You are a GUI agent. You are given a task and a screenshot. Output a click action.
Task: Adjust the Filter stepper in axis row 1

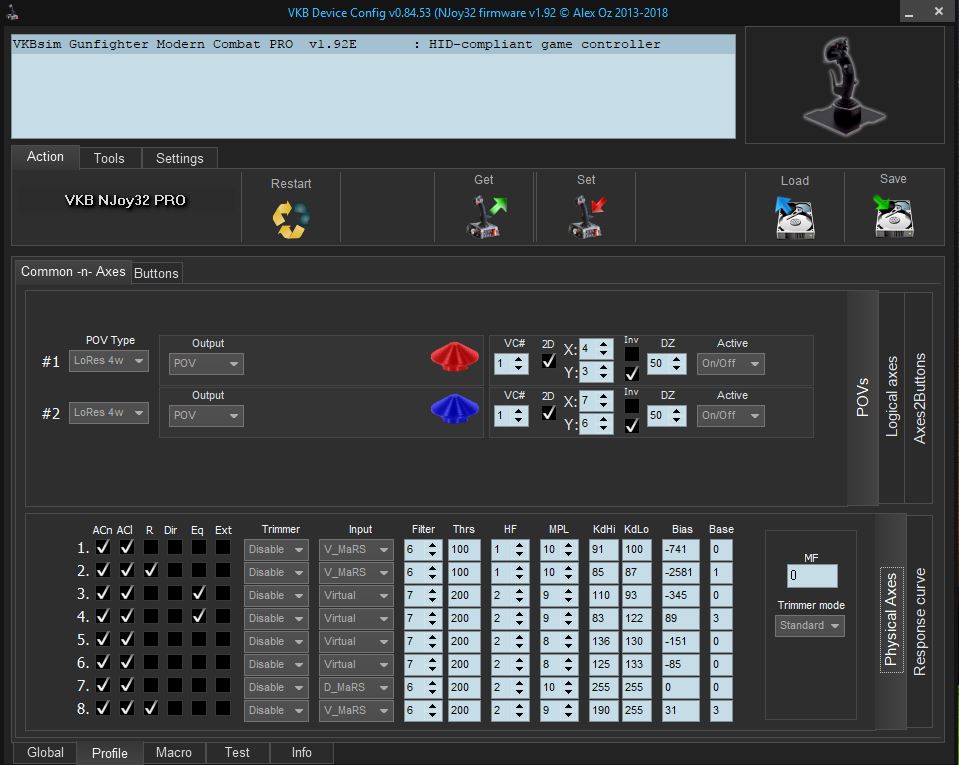click(432, 549)
